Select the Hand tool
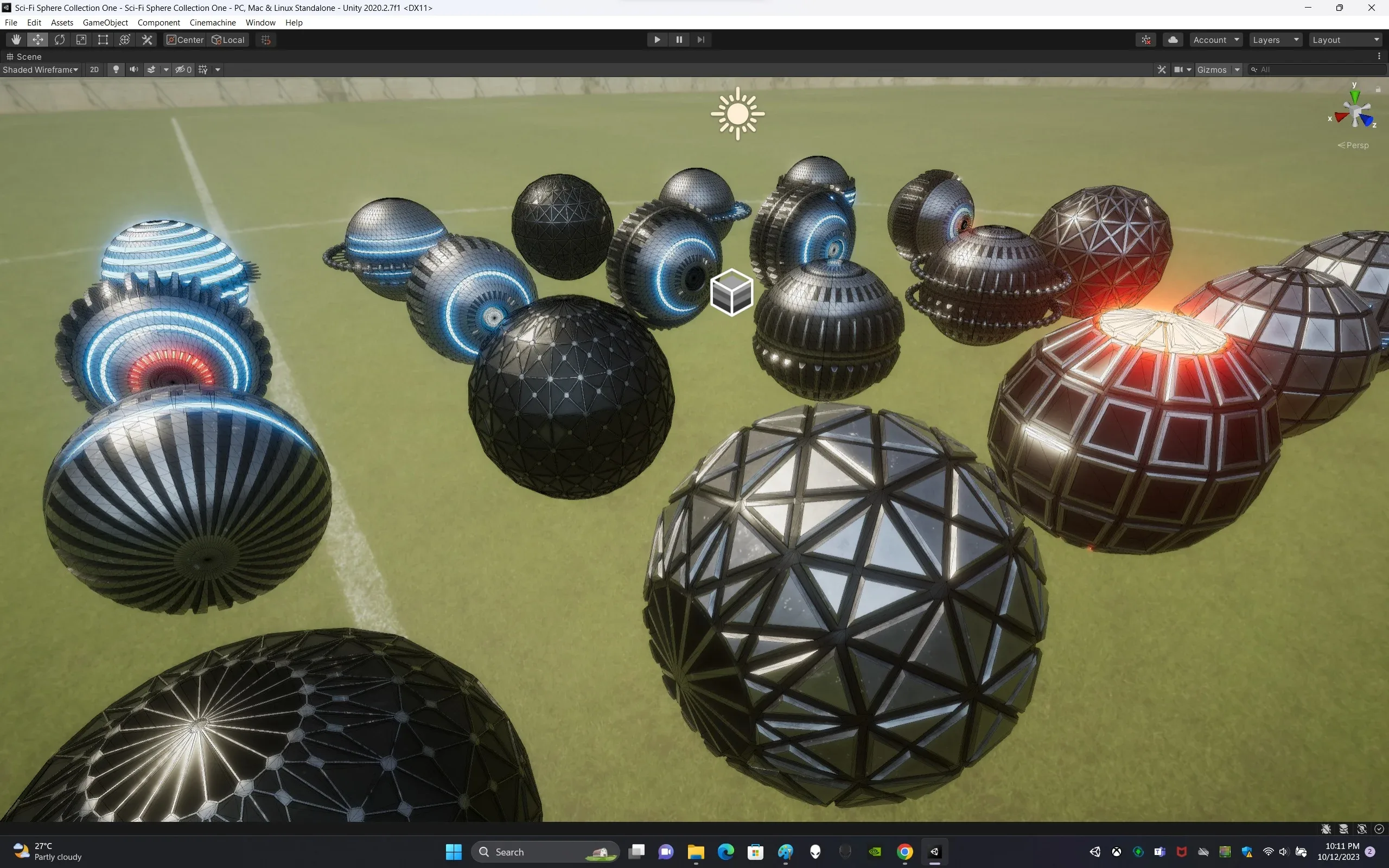1389x868 pixels. (x=16, y=40)
